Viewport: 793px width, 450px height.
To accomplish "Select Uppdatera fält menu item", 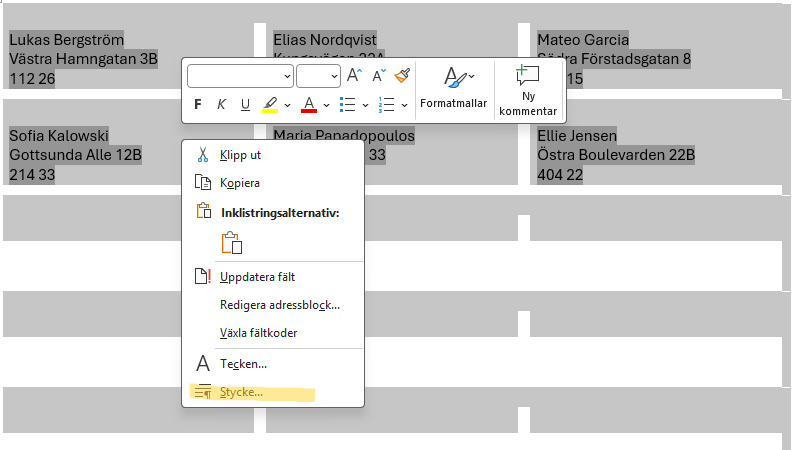I will [273, 277].
